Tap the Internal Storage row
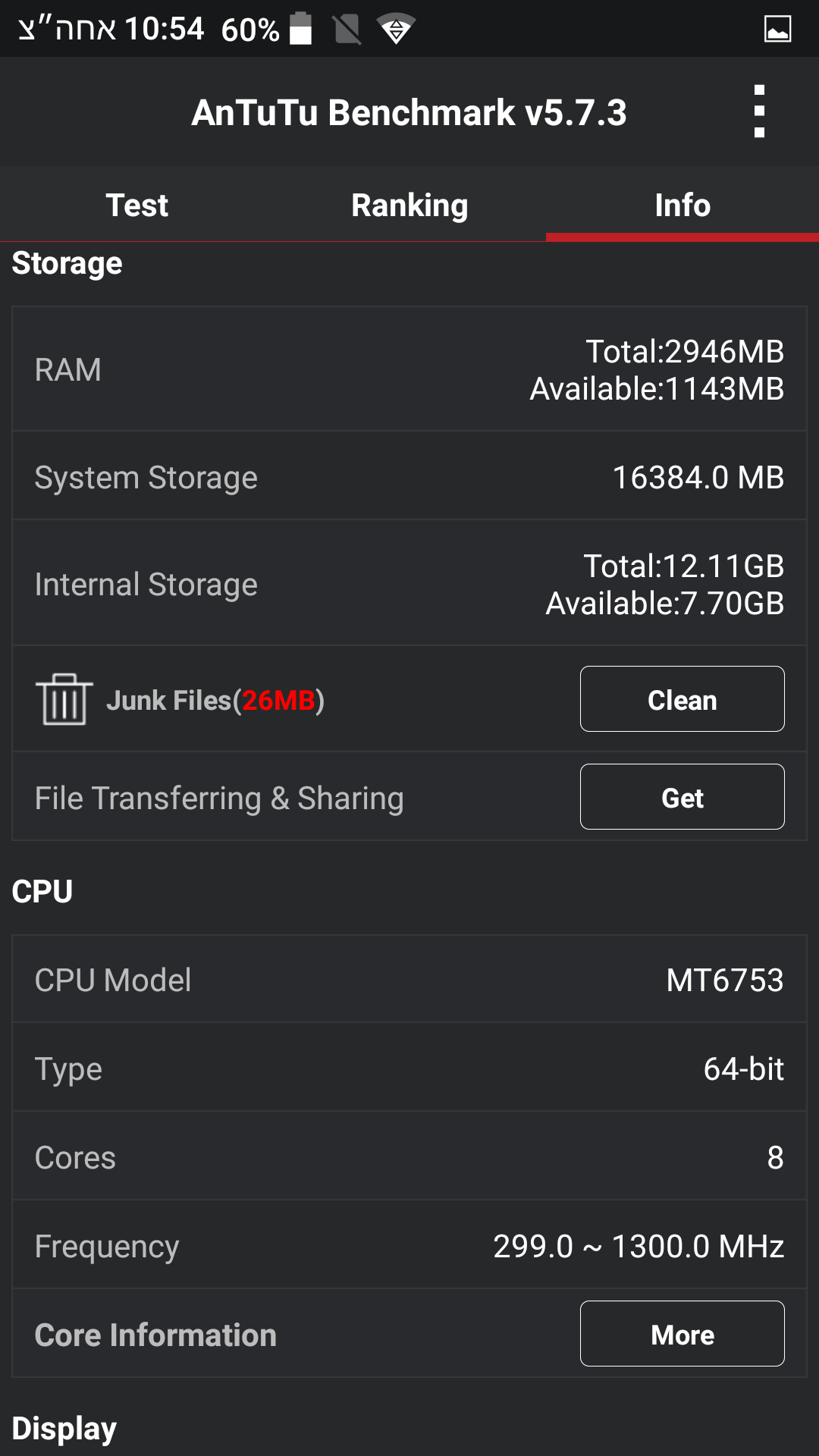 coord(409,584)
